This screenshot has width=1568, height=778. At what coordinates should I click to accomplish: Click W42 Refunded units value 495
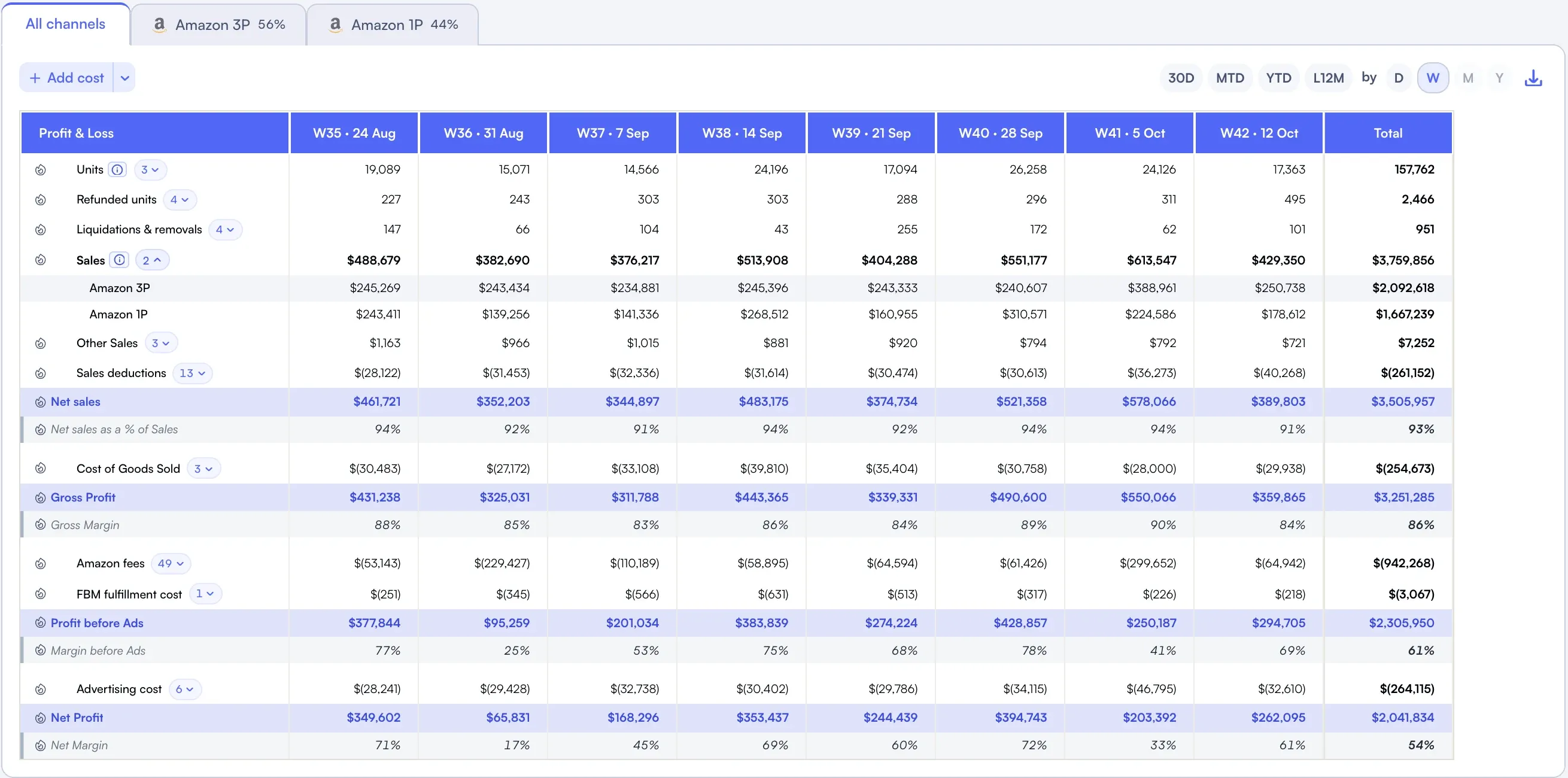pyautogui.click(x=1294, y=200)
